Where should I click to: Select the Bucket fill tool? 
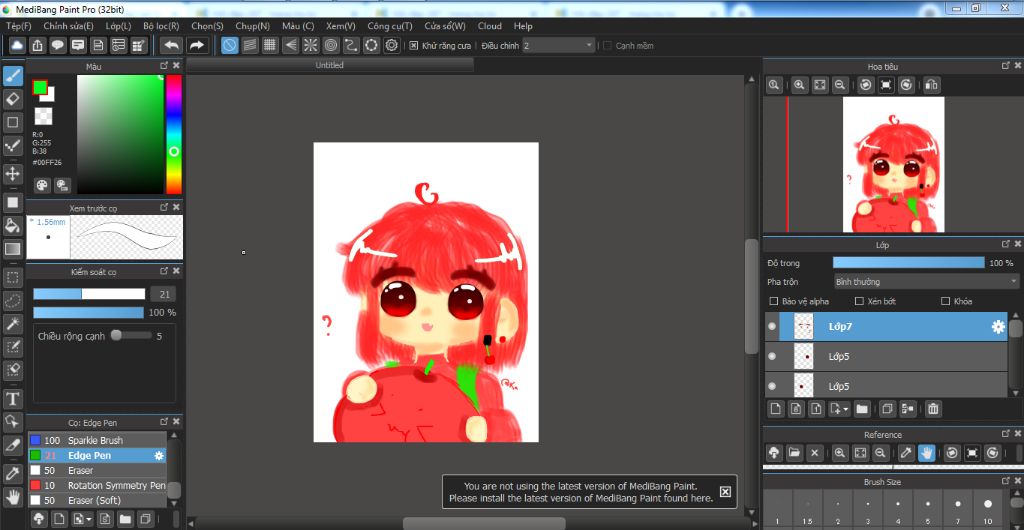pos(12,226)
